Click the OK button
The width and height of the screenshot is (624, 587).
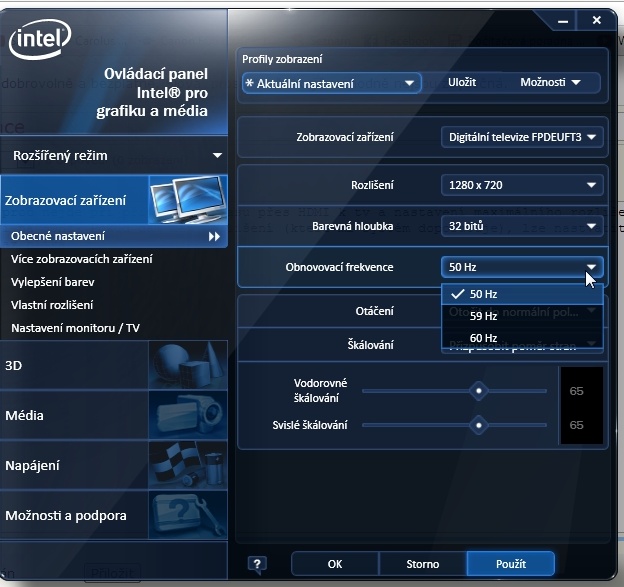tap(335, 564)
